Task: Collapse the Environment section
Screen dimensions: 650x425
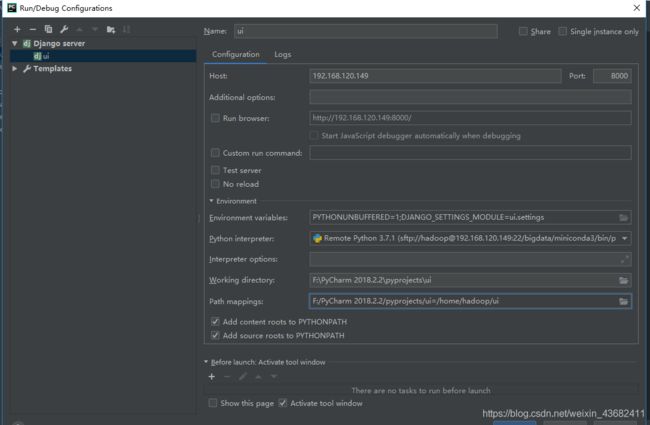Action: [x=211, y=201]
